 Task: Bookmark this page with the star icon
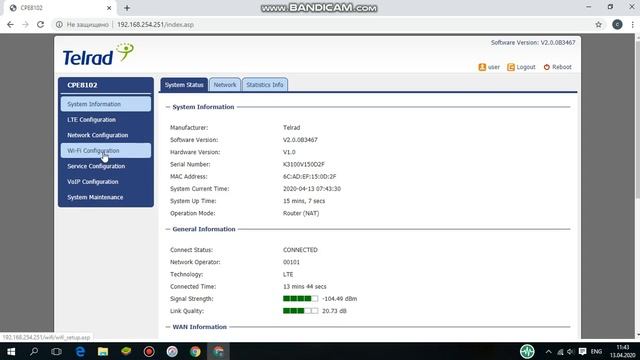pyautogui.click(x=598, y=24)
